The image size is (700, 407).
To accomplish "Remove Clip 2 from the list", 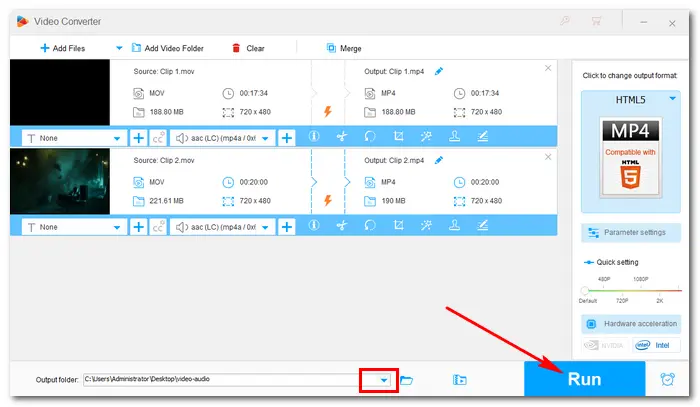I will [x=548, y=157].
